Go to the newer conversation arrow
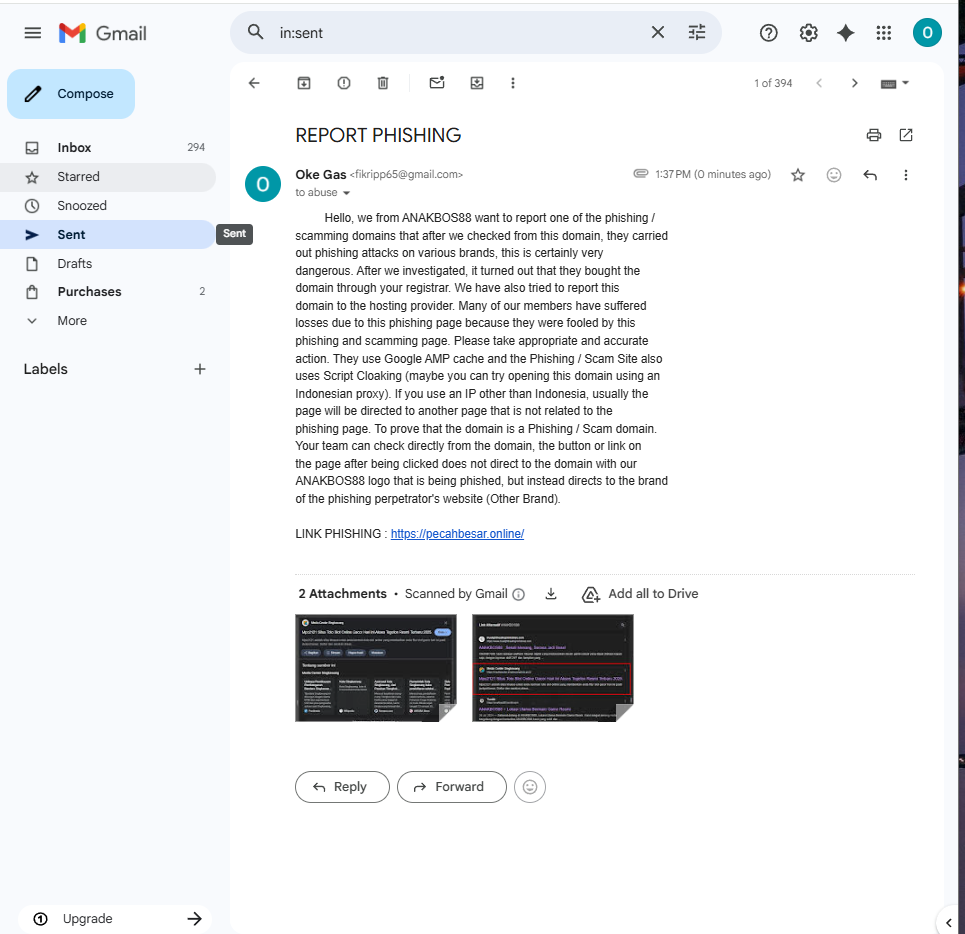965x934 pixels. click(819, 83)
